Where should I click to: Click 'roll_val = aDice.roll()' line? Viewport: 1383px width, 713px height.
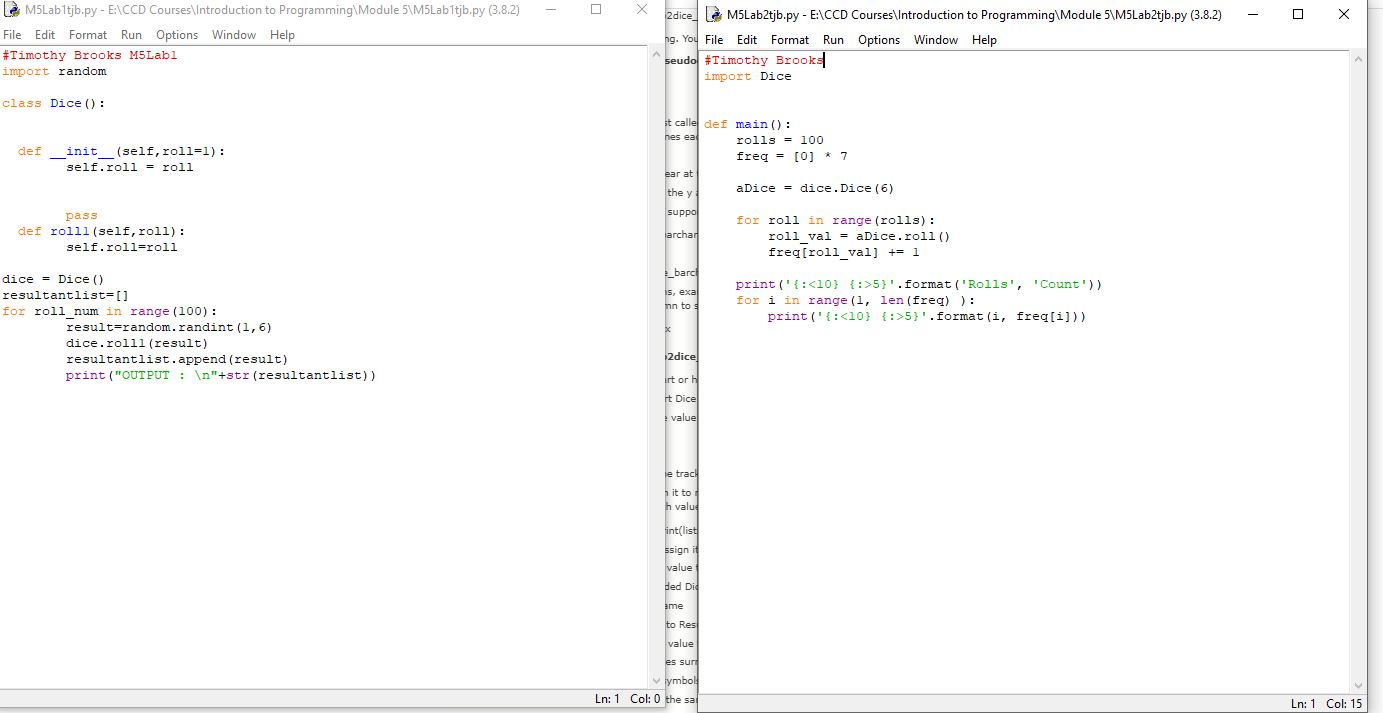[860, 236]
